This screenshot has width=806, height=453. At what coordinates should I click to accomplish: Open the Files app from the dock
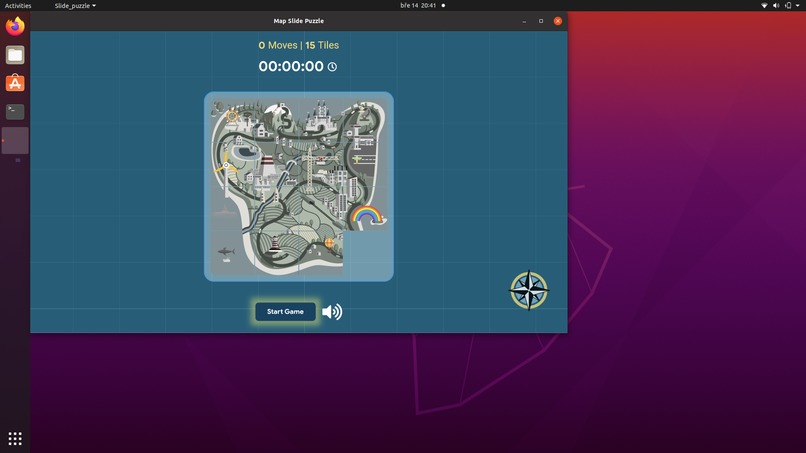[x=15, y=55]
